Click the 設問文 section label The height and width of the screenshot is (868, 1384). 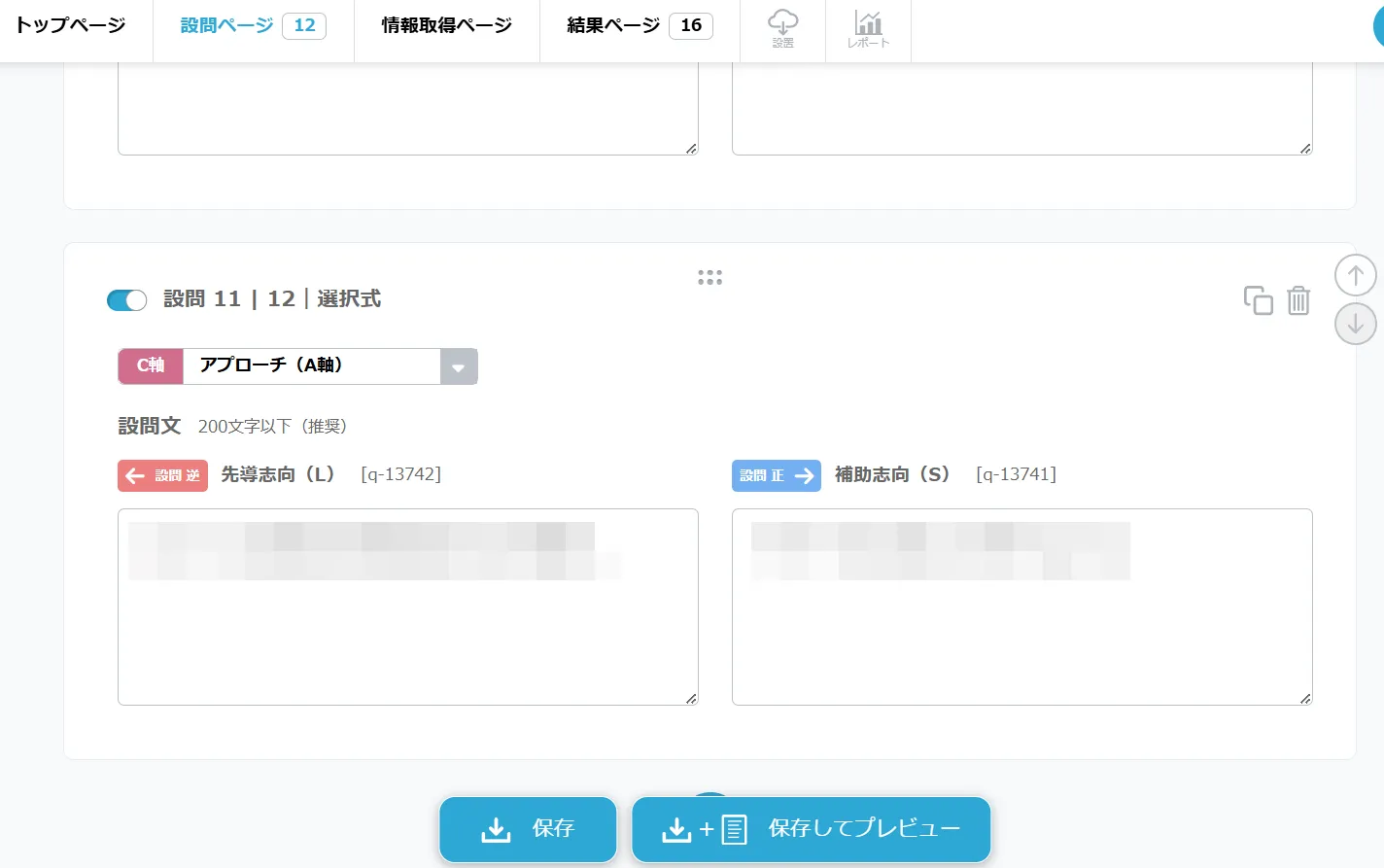[150, 426]
